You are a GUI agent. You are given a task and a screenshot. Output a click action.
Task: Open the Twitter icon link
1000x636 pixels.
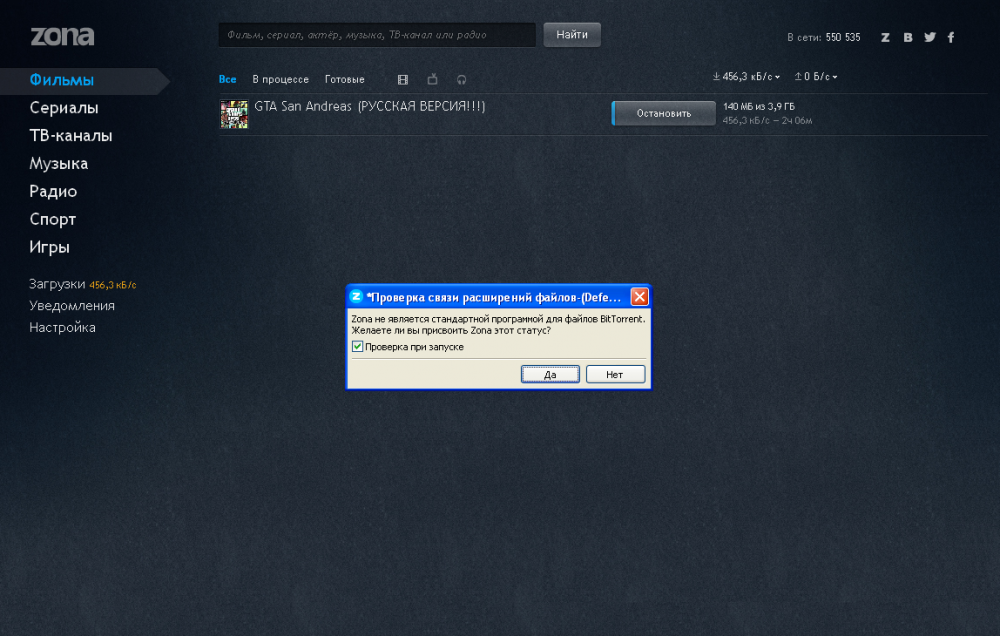(930, 37)
